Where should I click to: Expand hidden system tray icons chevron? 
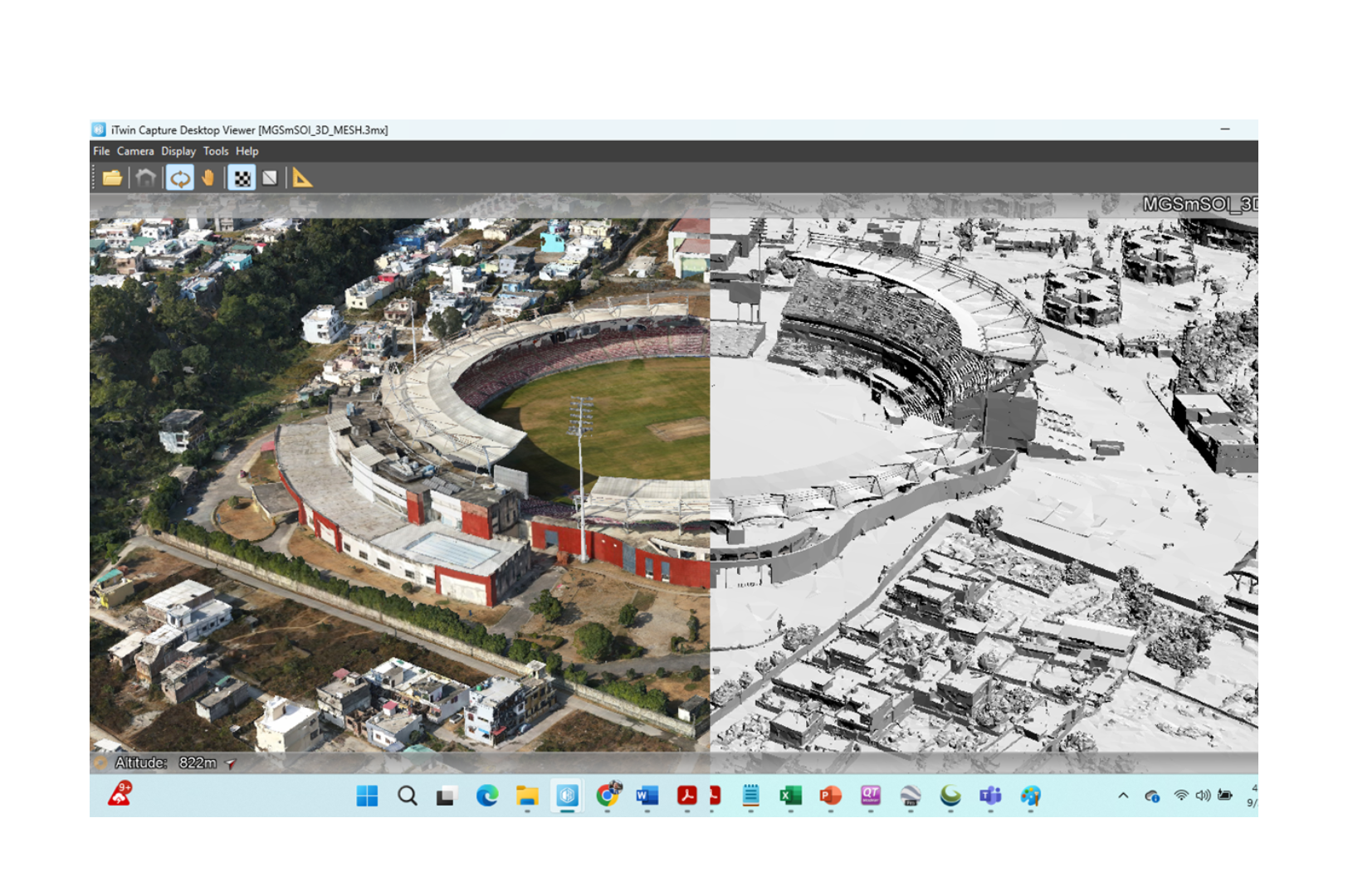pos(1123,796)
